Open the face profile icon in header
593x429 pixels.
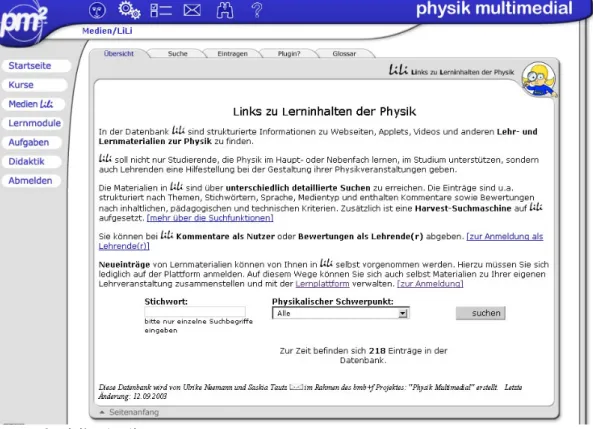(x=97, y=10)
